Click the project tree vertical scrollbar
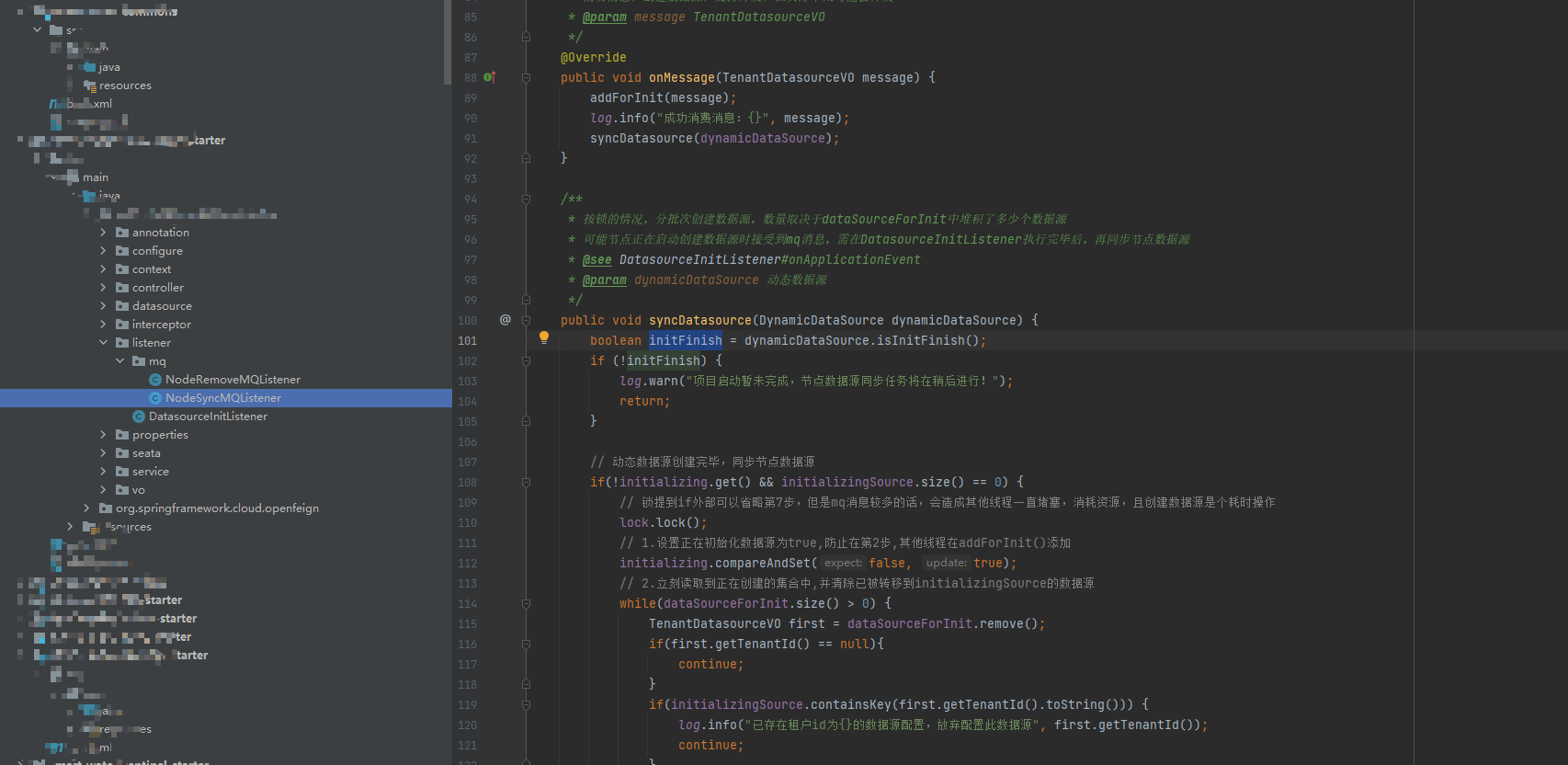Viewport: 1568px width, 765px height. click(448, 41)
